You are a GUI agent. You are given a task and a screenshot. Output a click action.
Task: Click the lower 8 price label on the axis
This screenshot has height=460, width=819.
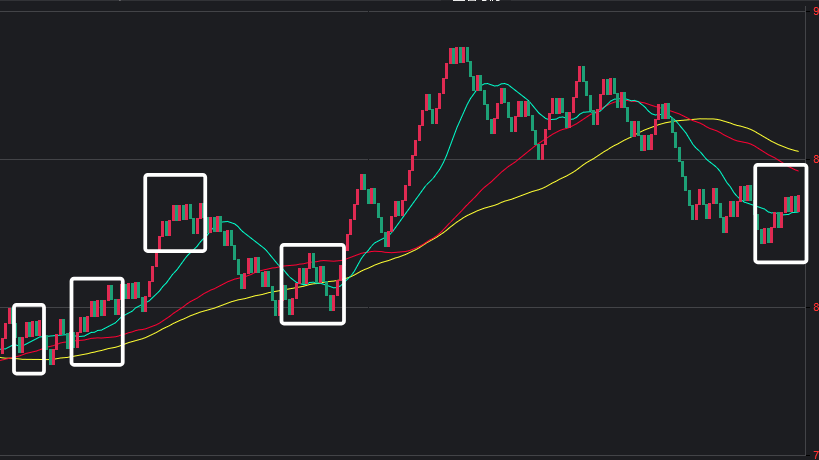coord(815,307)
